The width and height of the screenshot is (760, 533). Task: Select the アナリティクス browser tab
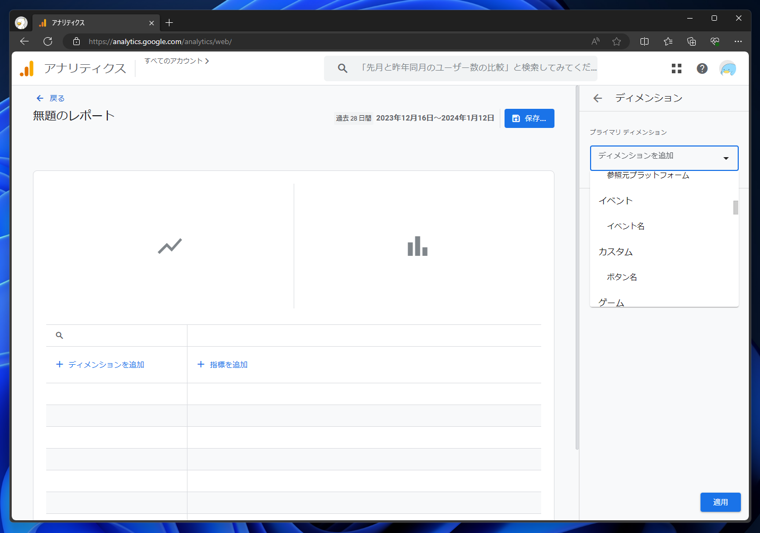[x=96, y=23]
